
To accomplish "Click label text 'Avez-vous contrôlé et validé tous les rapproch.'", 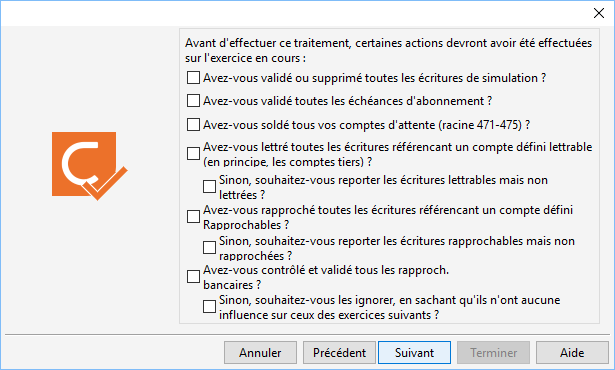I will point(326,270).
